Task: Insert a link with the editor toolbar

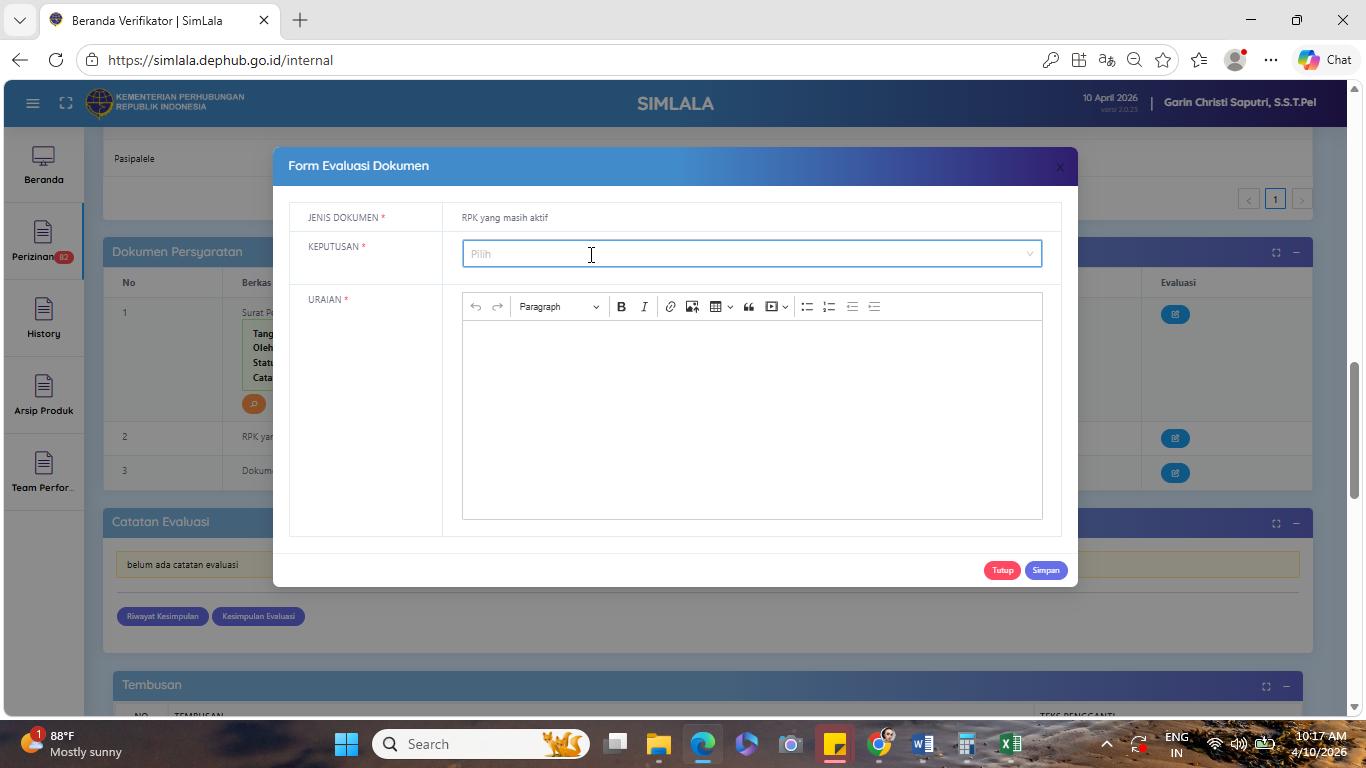Action: click(x=670, y=307)
